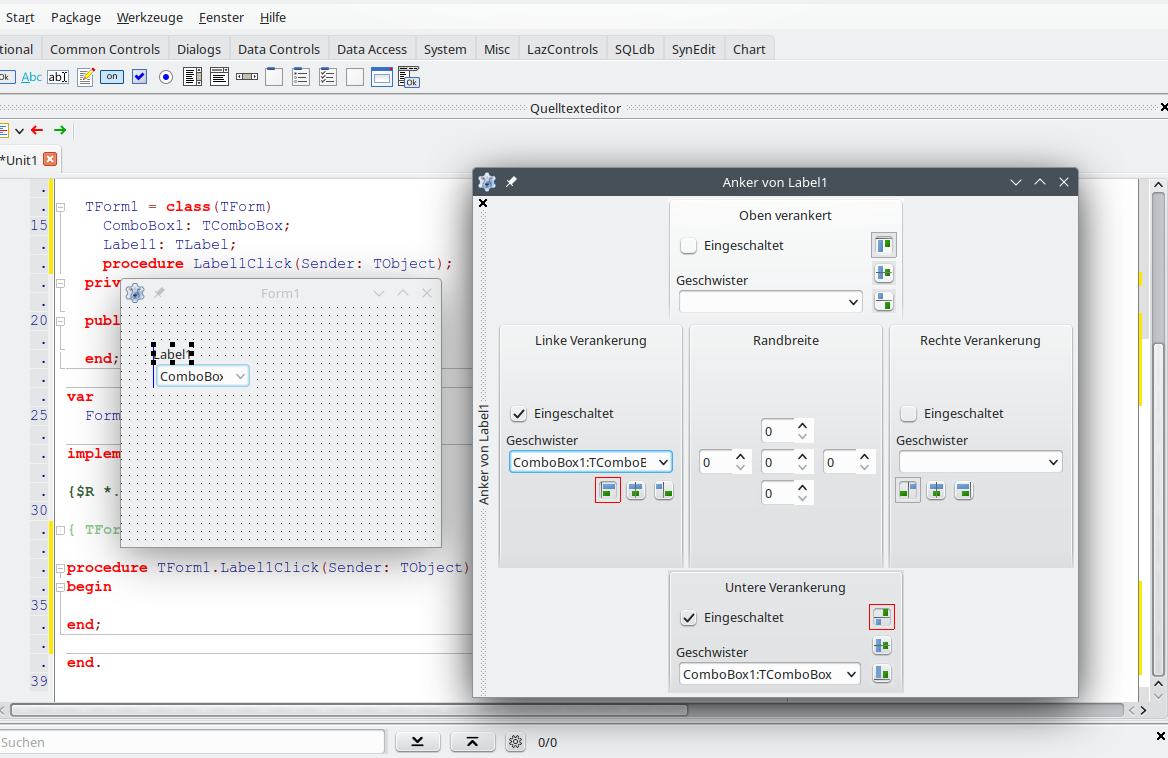Enable the Rechte Verankerung Eingeschaltet checkbox
The height and width of the screenshot is (758, 1168).
pos(909,414)
